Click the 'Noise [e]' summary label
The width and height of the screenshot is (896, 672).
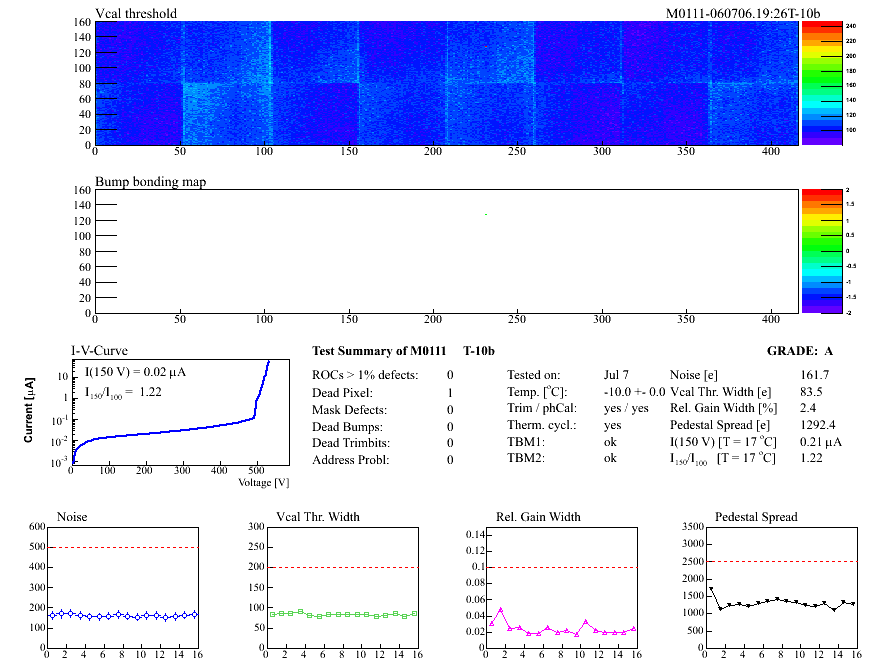694,375
